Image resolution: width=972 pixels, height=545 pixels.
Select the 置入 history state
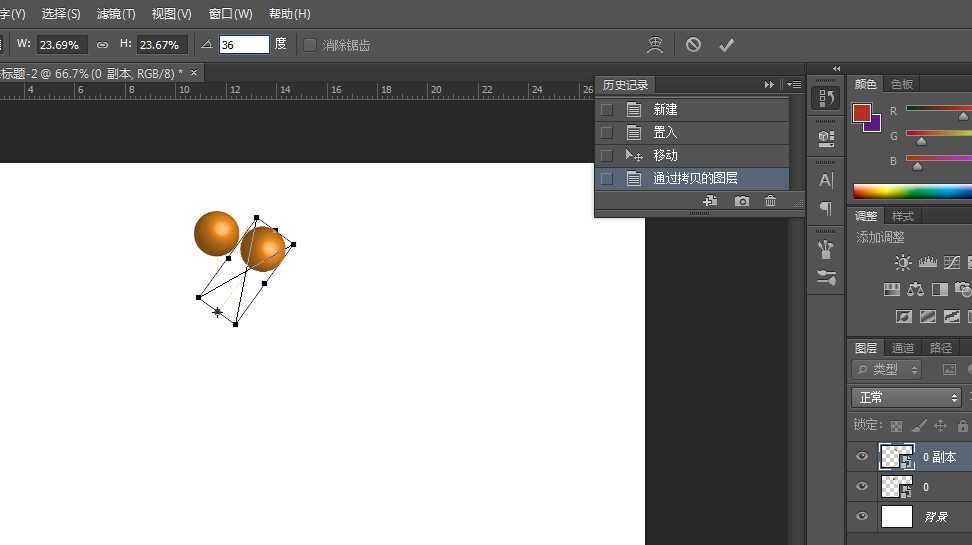(x=665, y=132)
